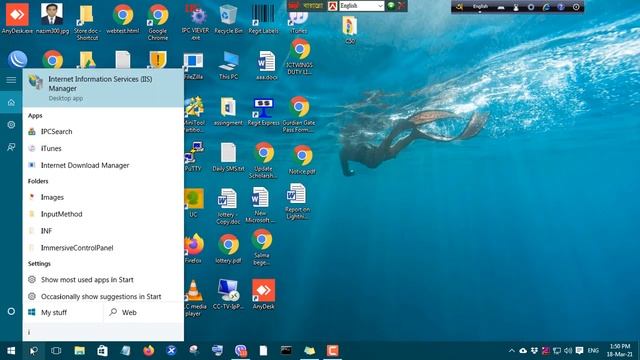This screenshot has width=640, height=360.
Task: Click the question mark icon in dark top bar
Action: [x=561, y=7]
